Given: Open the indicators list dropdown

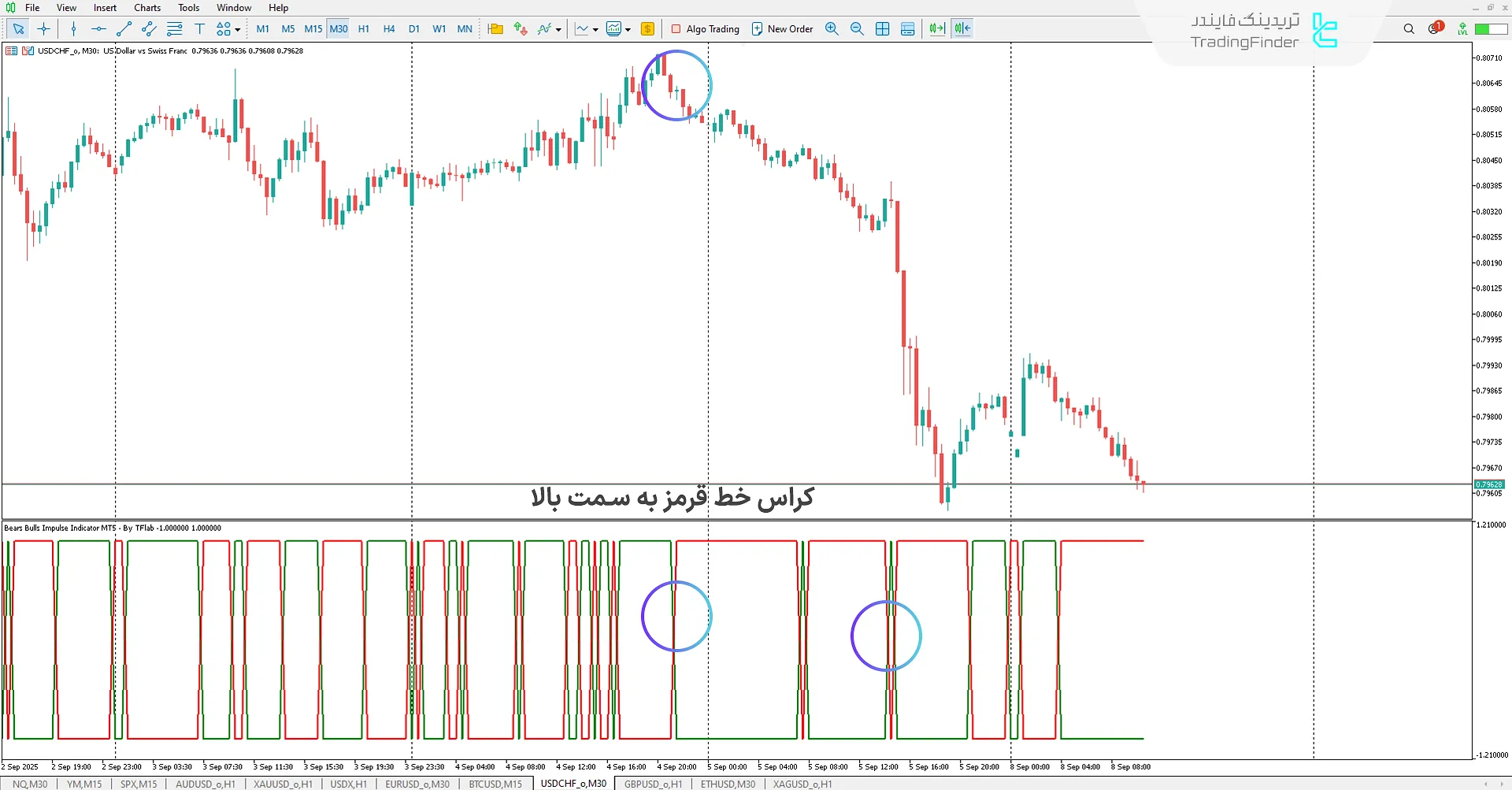Looking at the screenshot, I should [x=559, y=29].
